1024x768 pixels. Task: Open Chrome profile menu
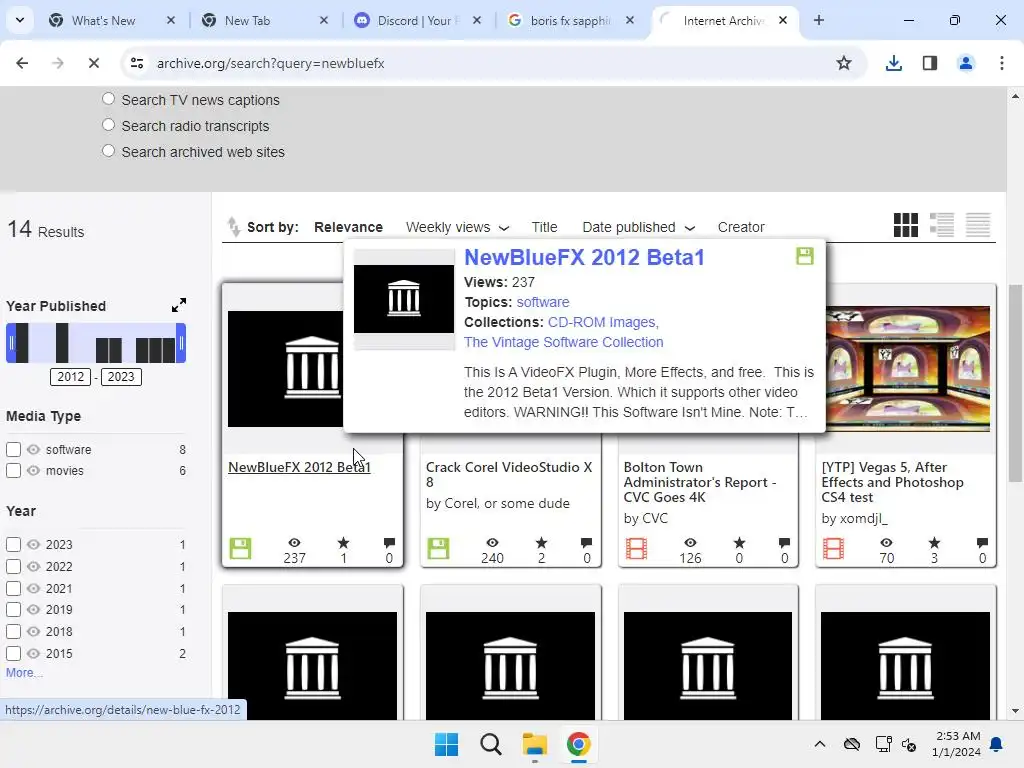[965, 63]
